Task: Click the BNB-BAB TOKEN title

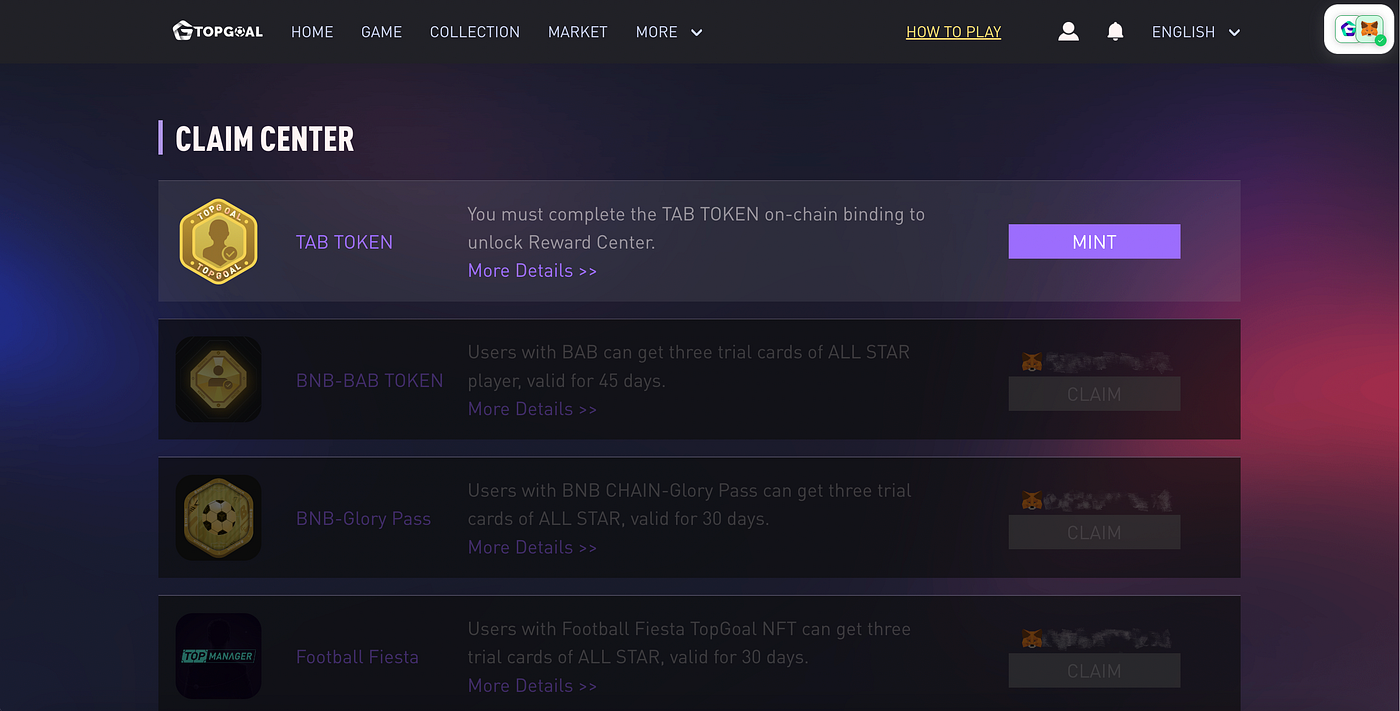Action: click(x=369, y=380)
